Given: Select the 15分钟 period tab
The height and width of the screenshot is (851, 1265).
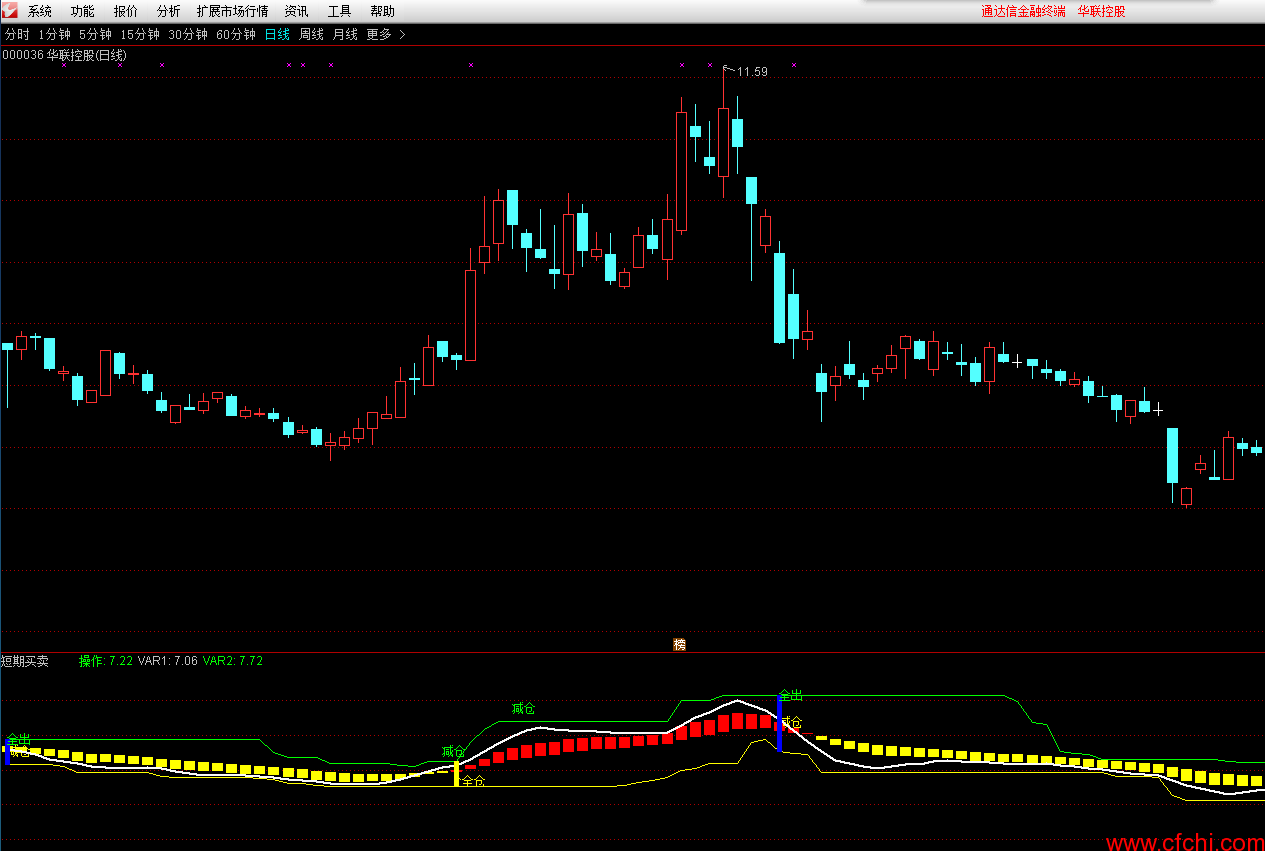Looking at the screenshot, I should click(x=140, y=34).
